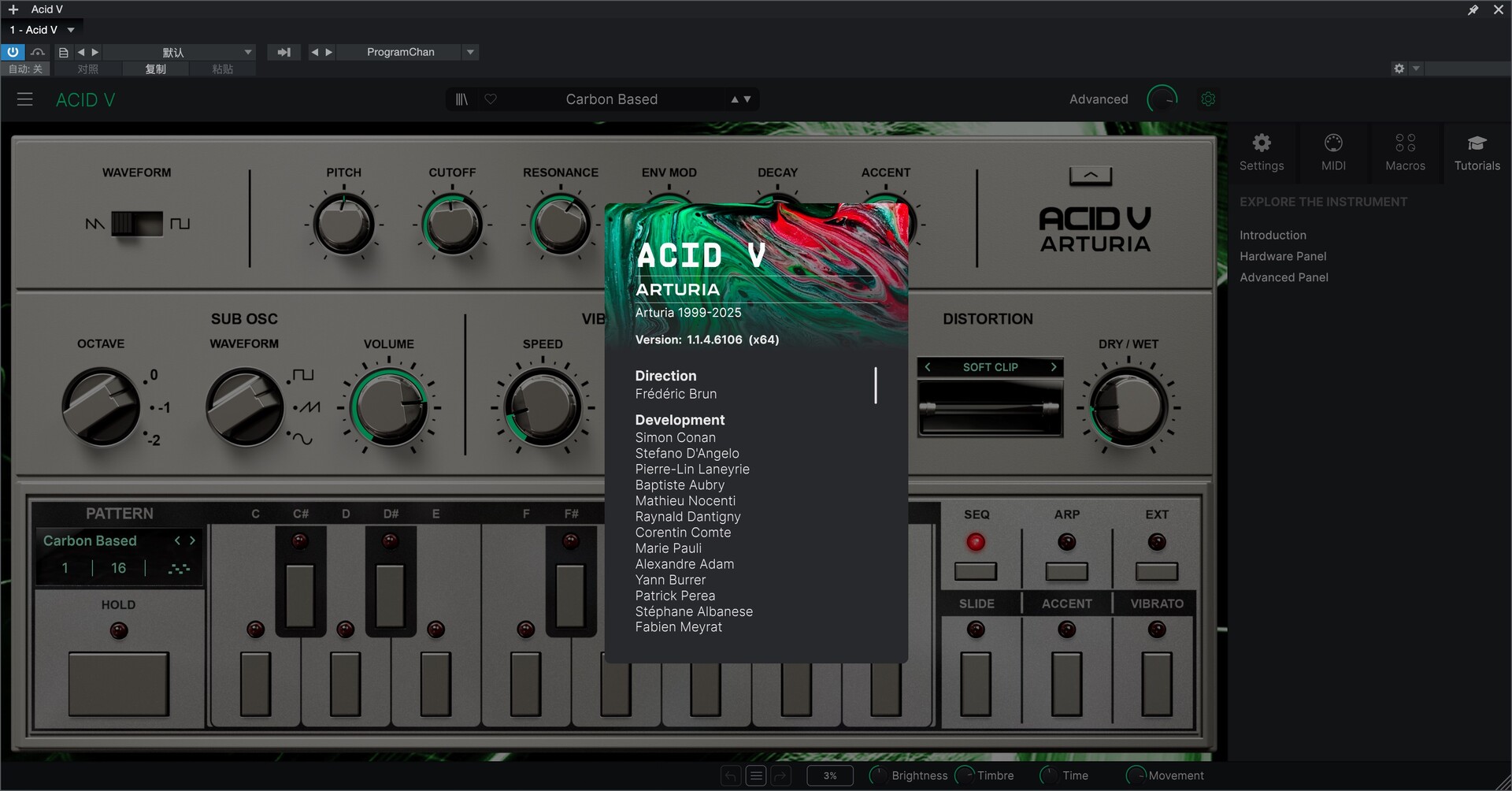Click the vibrato SPEED knob
Viewport: 1512px width, 791px height.
[x=543, y=407]
